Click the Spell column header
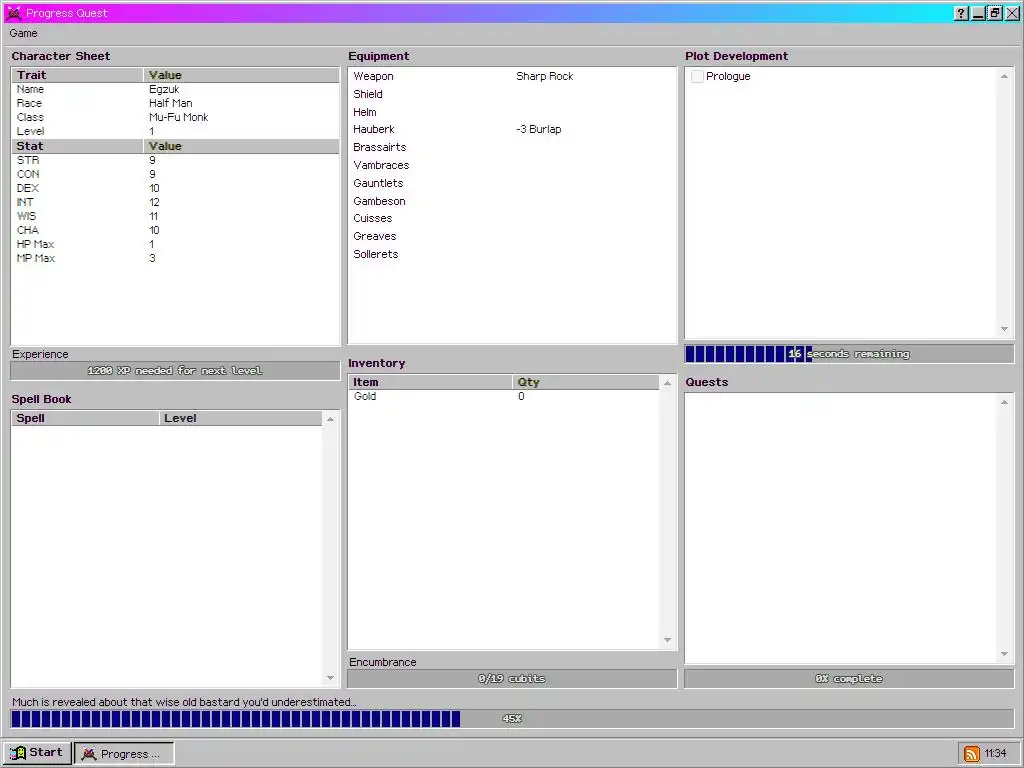This screenshot has width=1024, height=768. [86, 418]
